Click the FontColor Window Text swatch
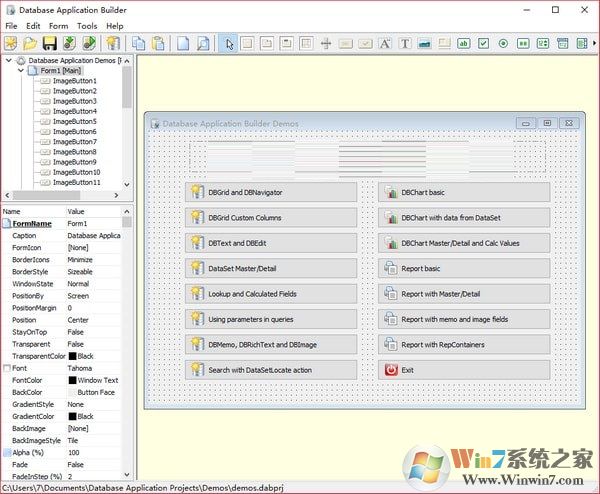The width and height of the screenshot is (600, 494). (72, 380)
